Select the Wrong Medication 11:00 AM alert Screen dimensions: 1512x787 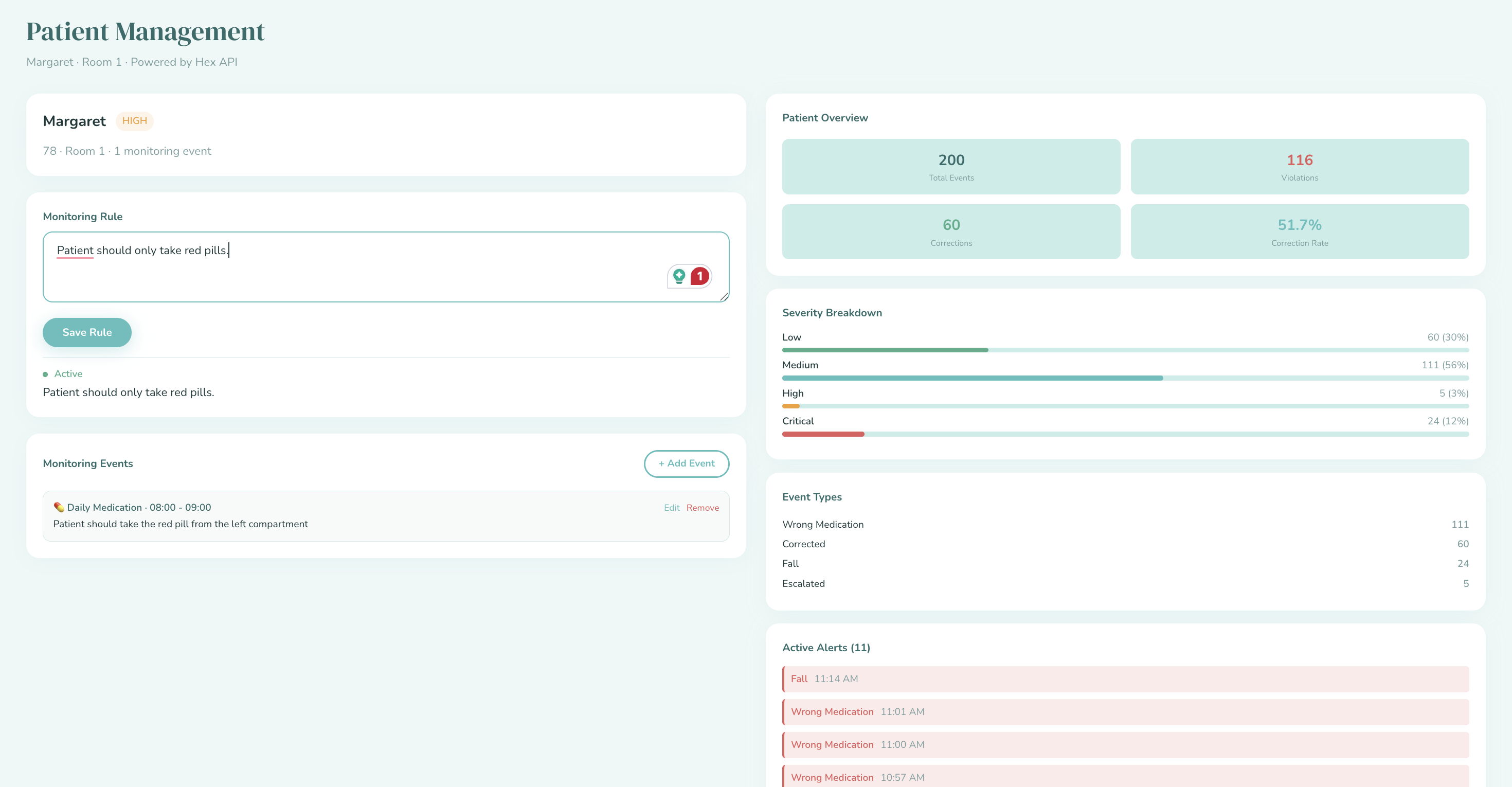pos(1125,745)
